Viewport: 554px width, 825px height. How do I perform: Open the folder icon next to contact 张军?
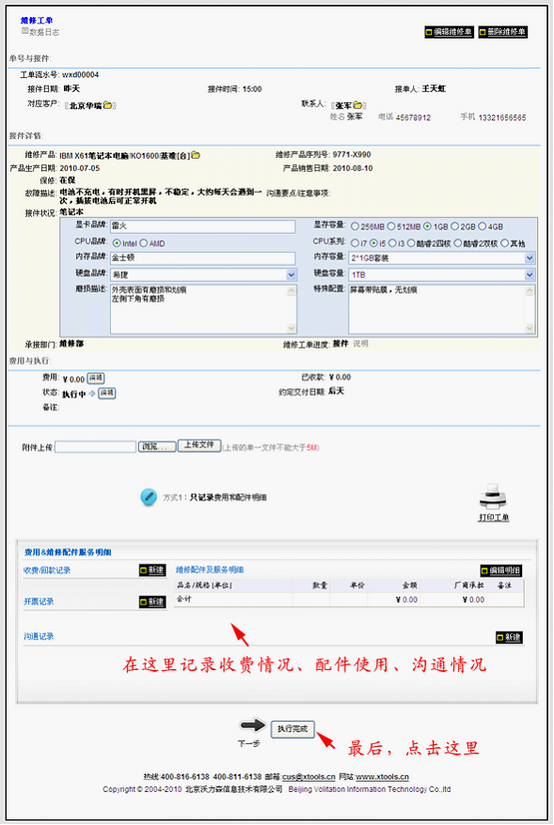[x=357, y=105]
